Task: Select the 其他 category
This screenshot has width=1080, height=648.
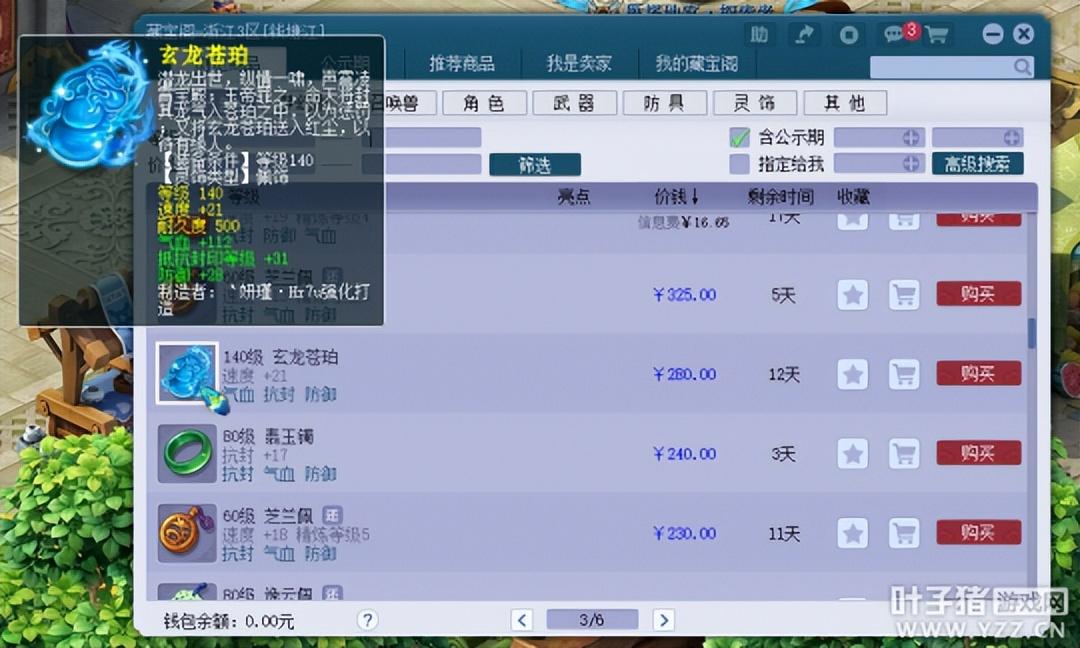Action: (845, 103)
